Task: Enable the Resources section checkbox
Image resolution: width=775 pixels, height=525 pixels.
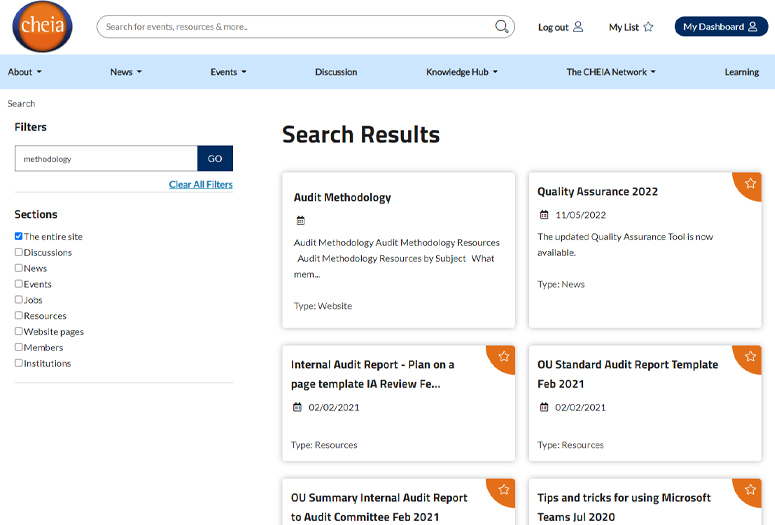Action: coord(19,315)
